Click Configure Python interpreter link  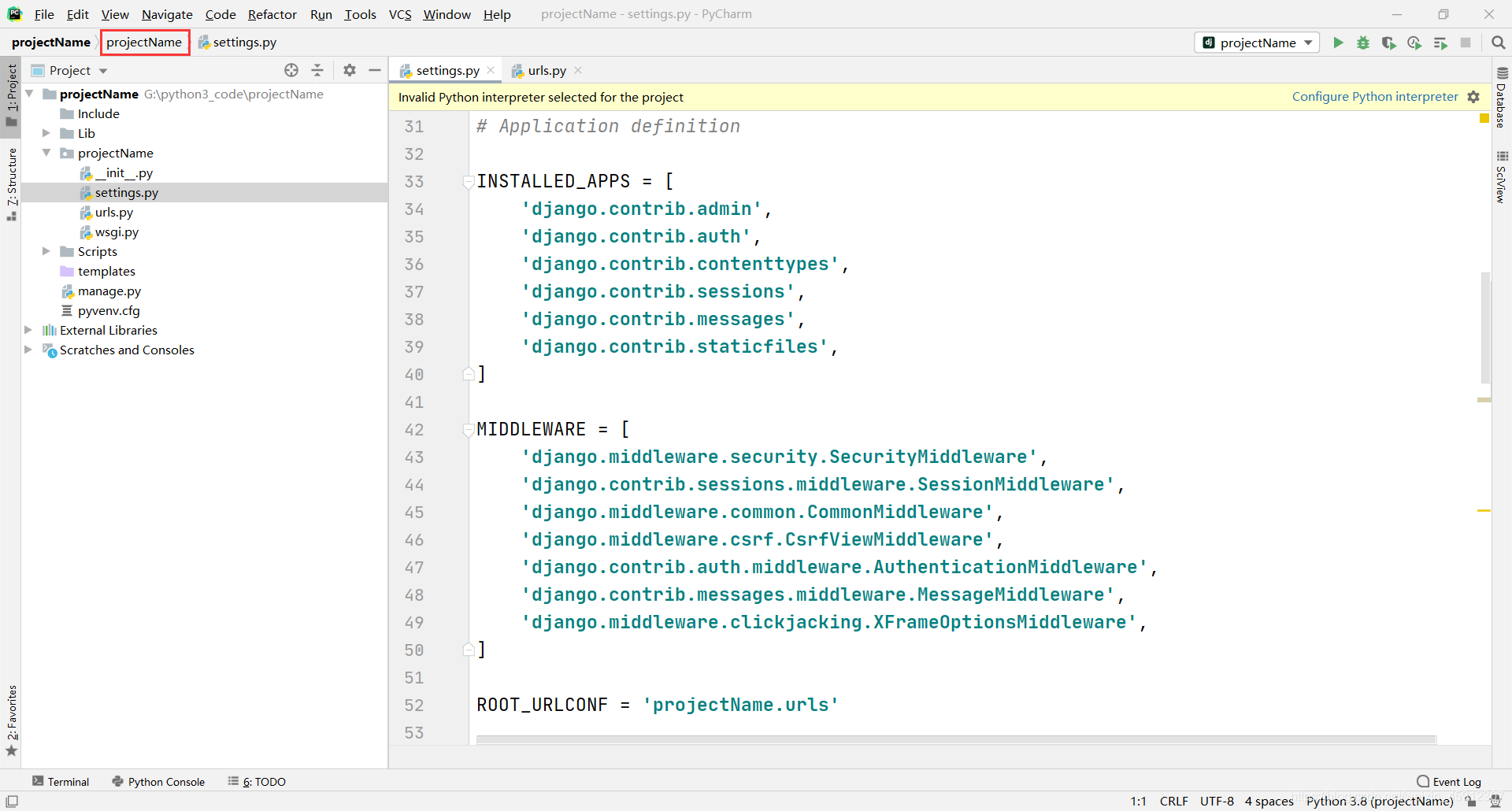[1375, 96]
